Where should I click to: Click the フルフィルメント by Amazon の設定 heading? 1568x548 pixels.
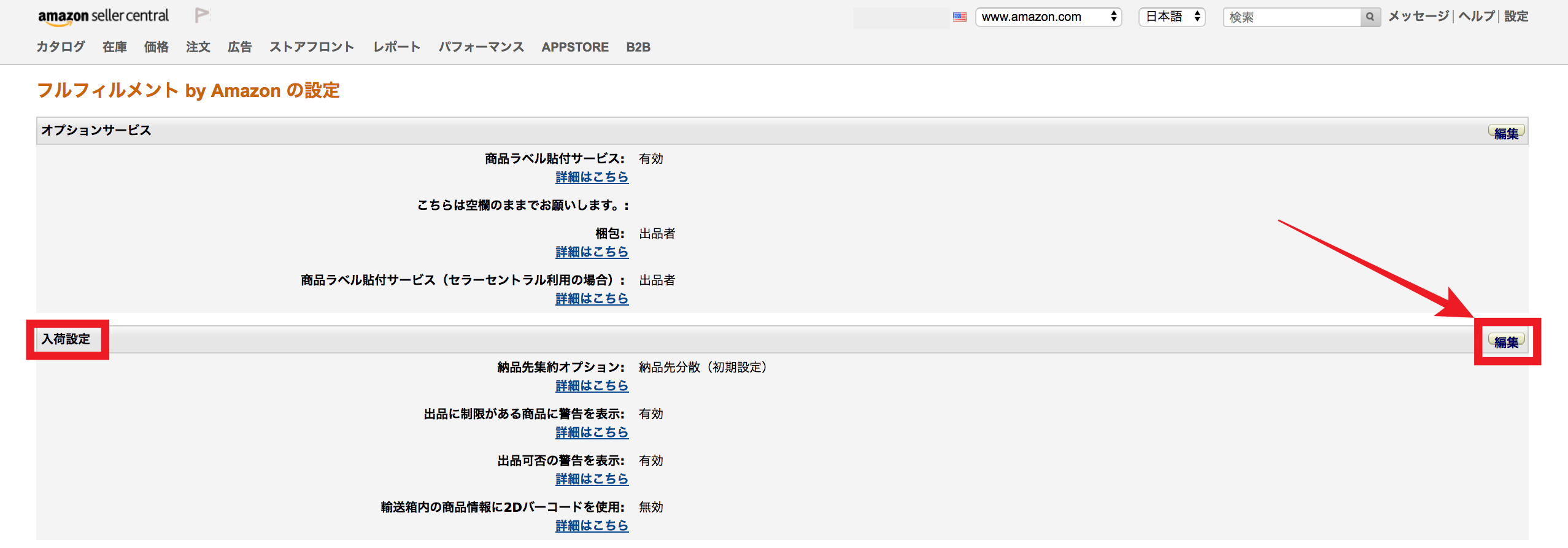click(188, 91)
